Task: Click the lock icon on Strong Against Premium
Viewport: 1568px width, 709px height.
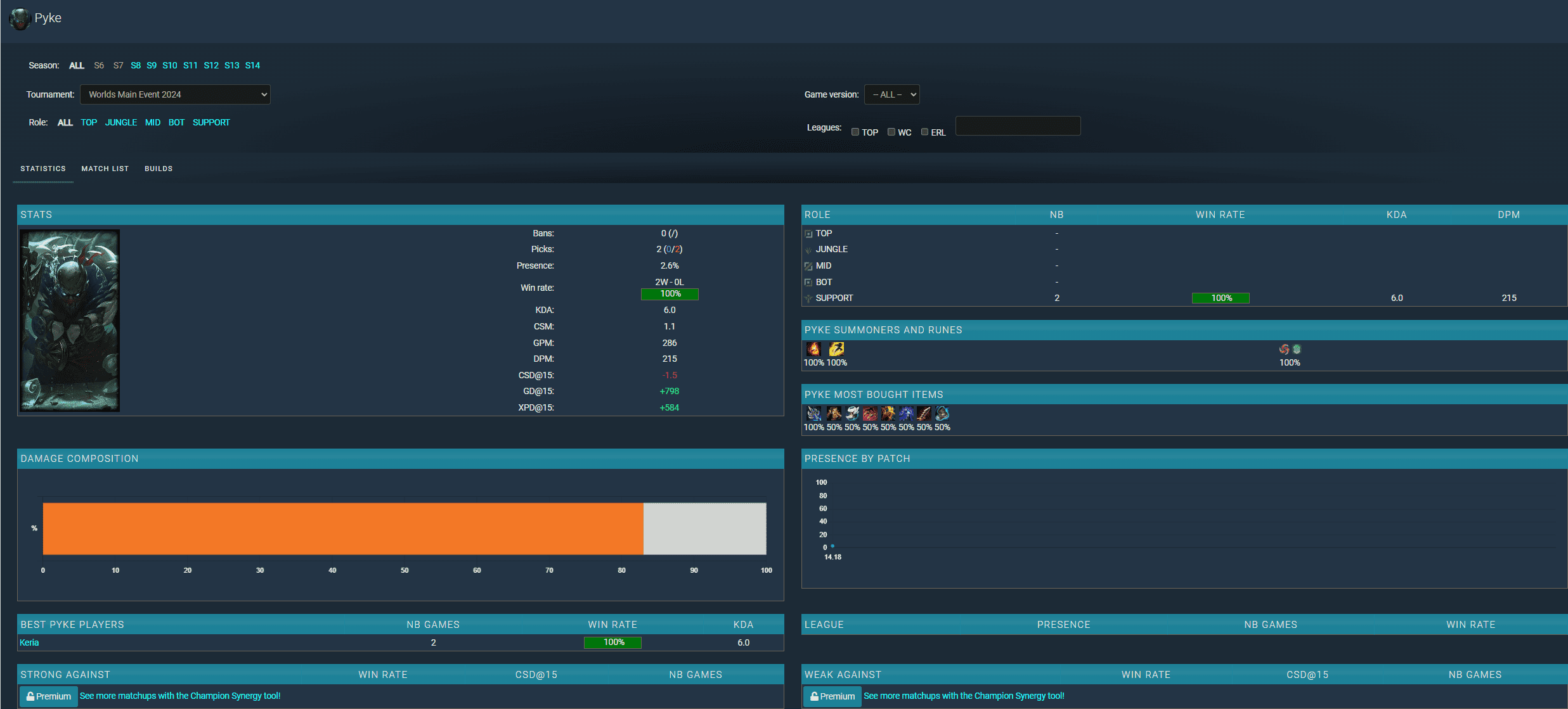Action: pyautogui.click(x=30, y=696)
